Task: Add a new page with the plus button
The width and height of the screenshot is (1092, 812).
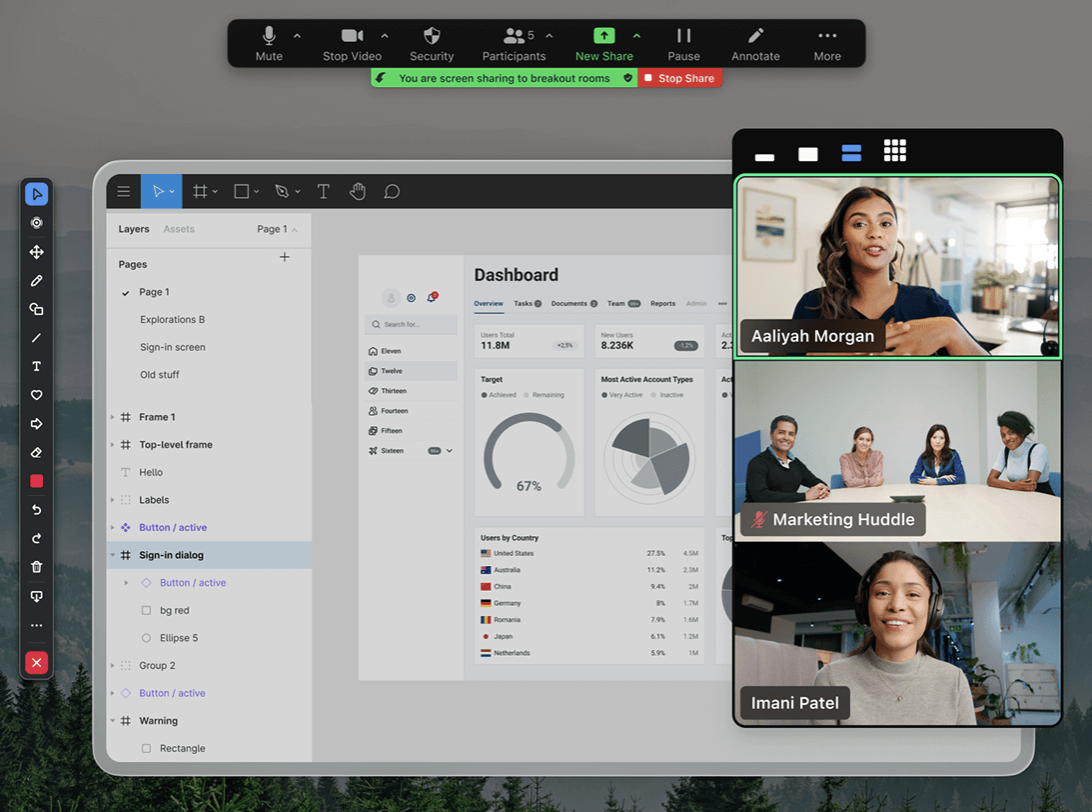Action: (284, 257)
